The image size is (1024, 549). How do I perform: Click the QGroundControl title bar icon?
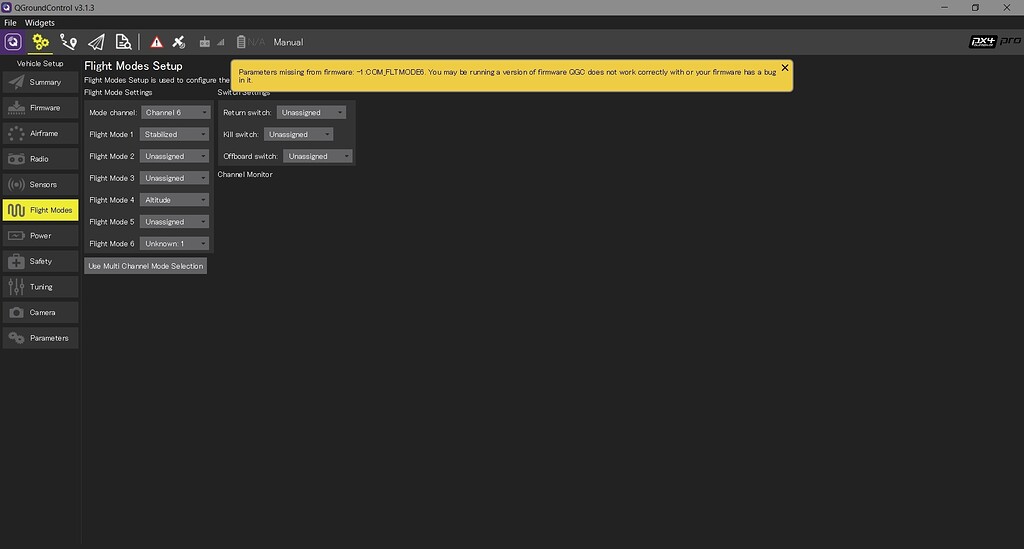click(7, 7)
